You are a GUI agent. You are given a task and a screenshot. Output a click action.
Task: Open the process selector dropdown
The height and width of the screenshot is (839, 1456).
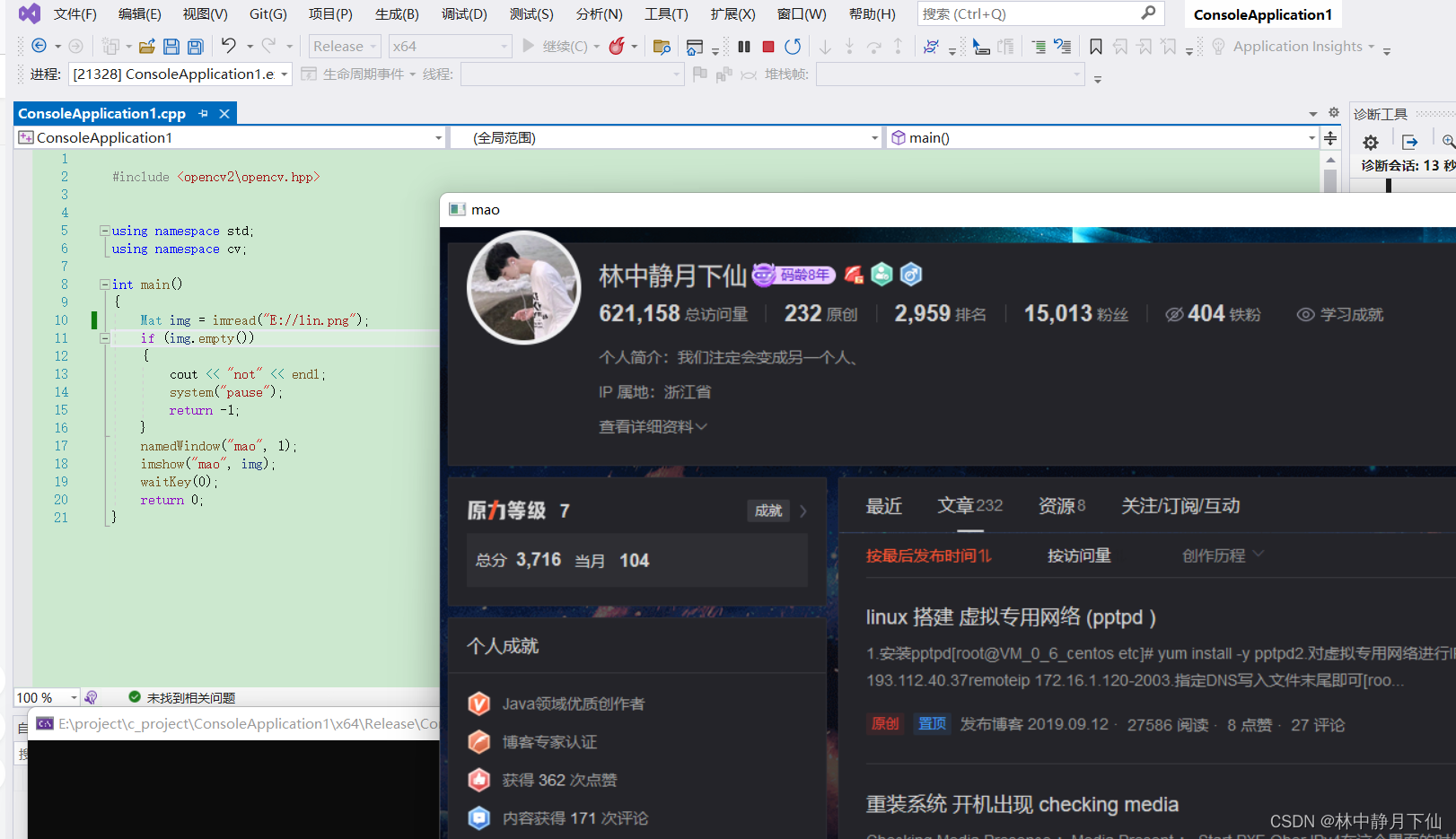[180, 74]
